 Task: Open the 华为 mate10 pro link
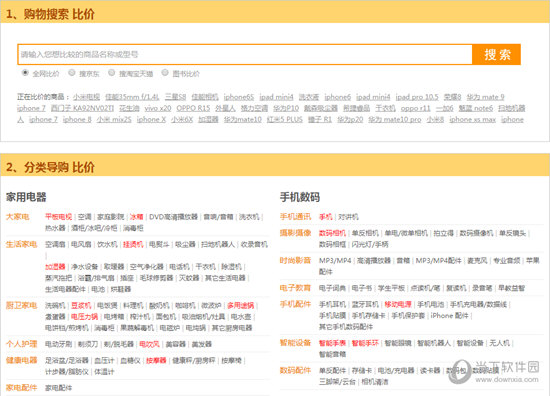[394, 119]
